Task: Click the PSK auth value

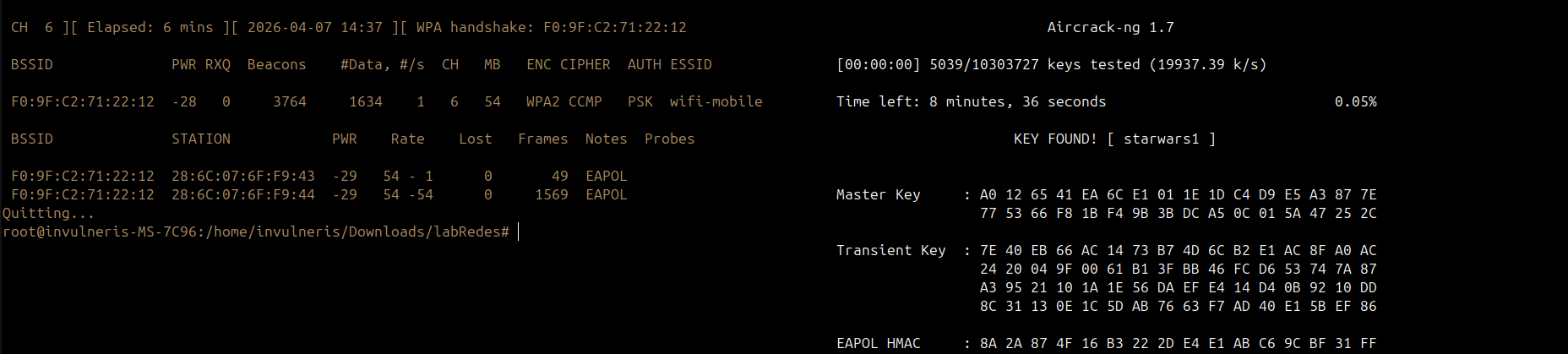Action: coord(640,101)
